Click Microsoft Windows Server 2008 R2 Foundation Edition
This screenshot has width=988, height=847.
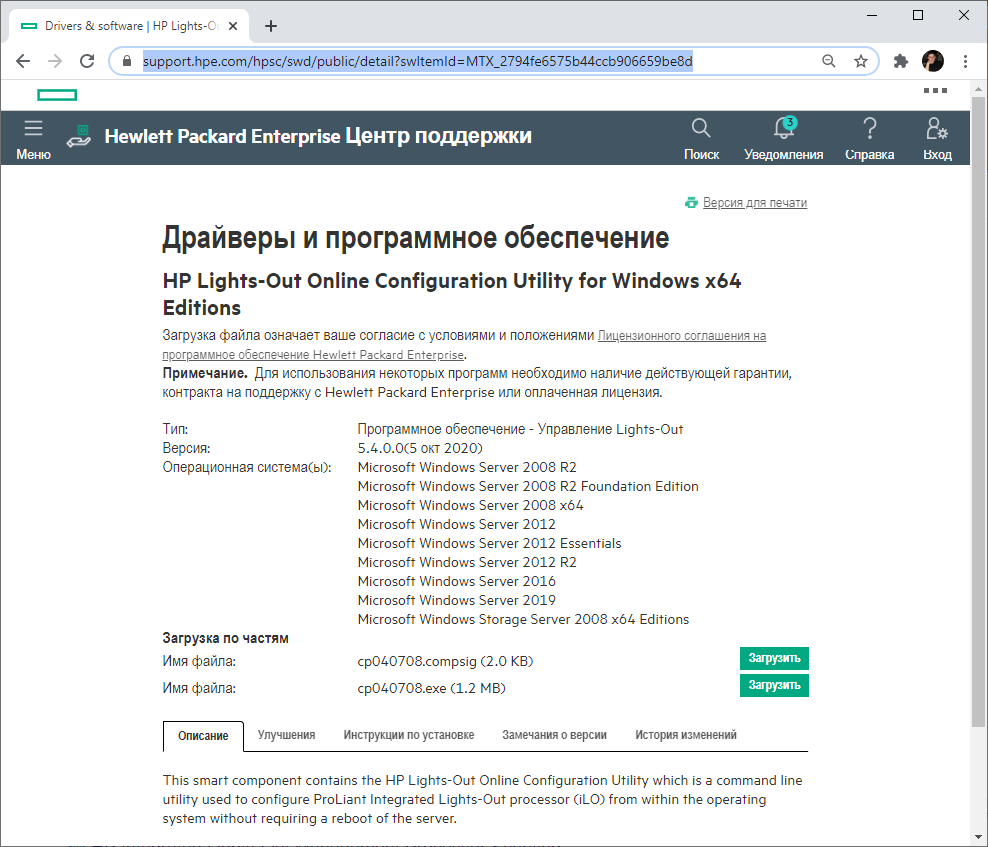point(528,487)
